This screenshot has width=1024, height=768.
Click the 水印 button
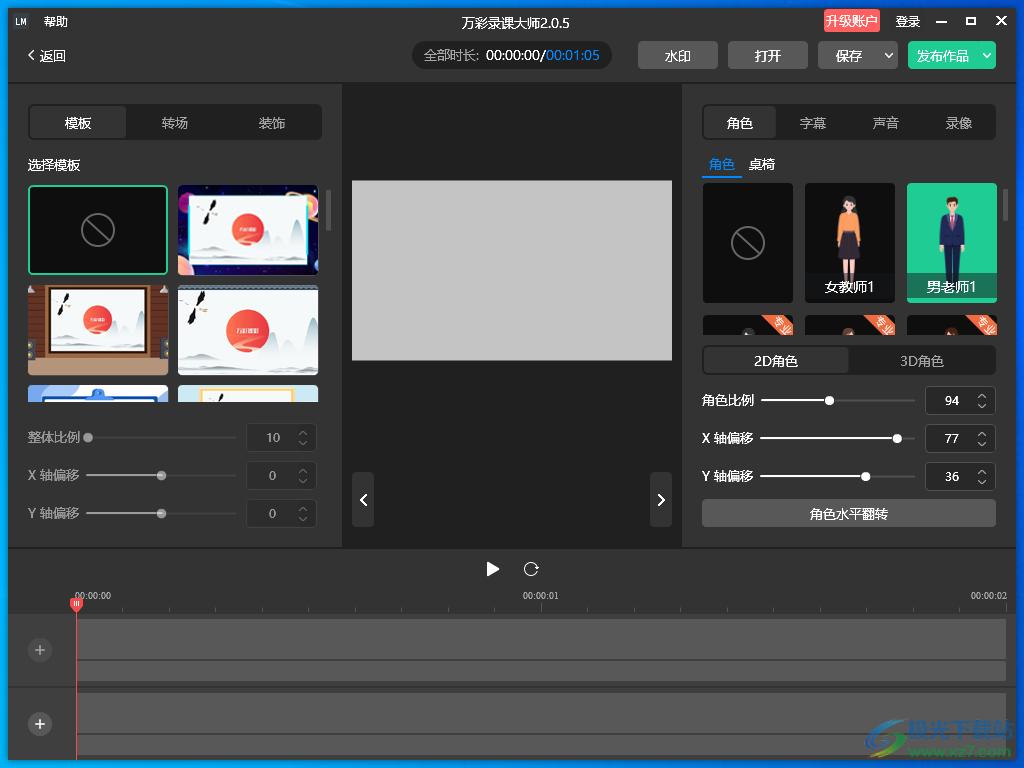(677, 56)
